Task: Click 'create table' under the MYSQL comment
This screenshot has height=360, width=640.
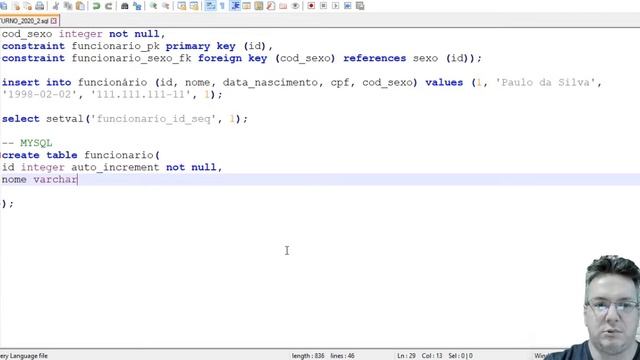Action: coord(40,155)
